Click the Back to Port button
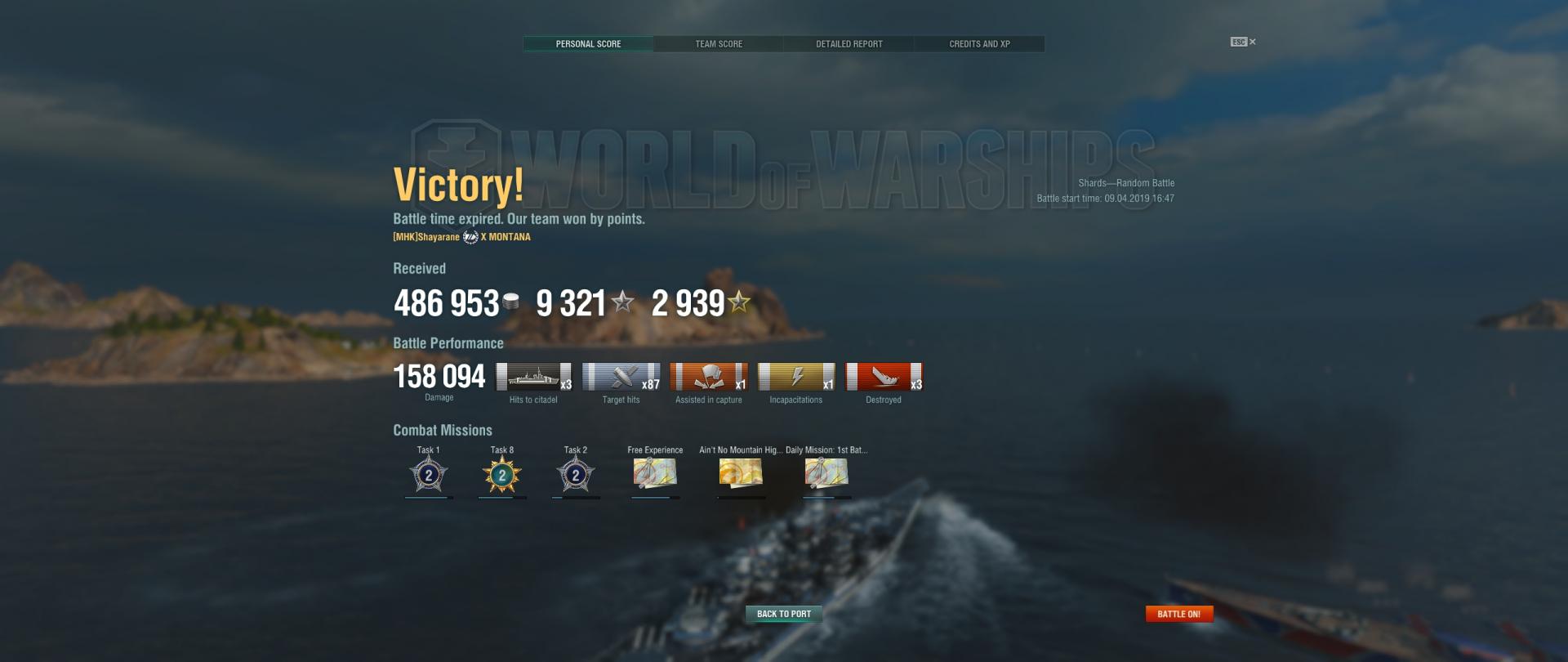Image resolution: width=1568 pixels, height=662 pixels. click(784, 614)
